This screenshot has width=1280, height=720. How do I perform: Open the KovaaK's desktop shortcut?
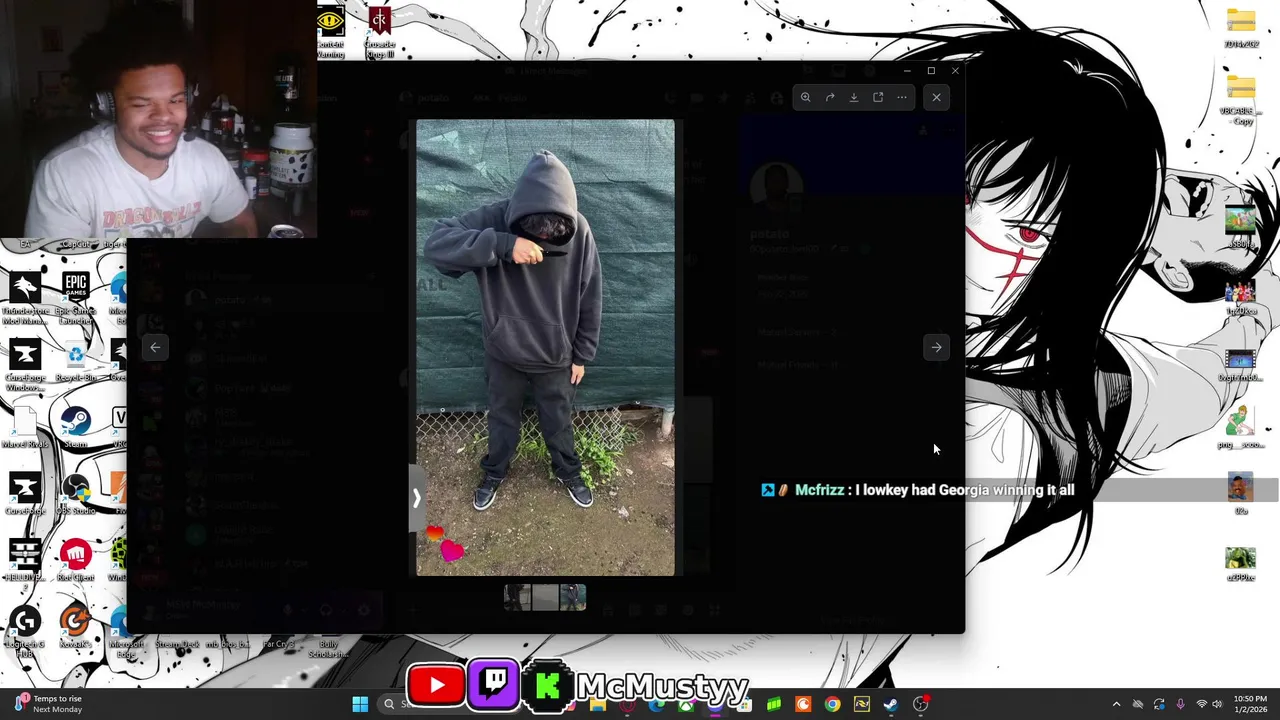click(x=75, y=628)
